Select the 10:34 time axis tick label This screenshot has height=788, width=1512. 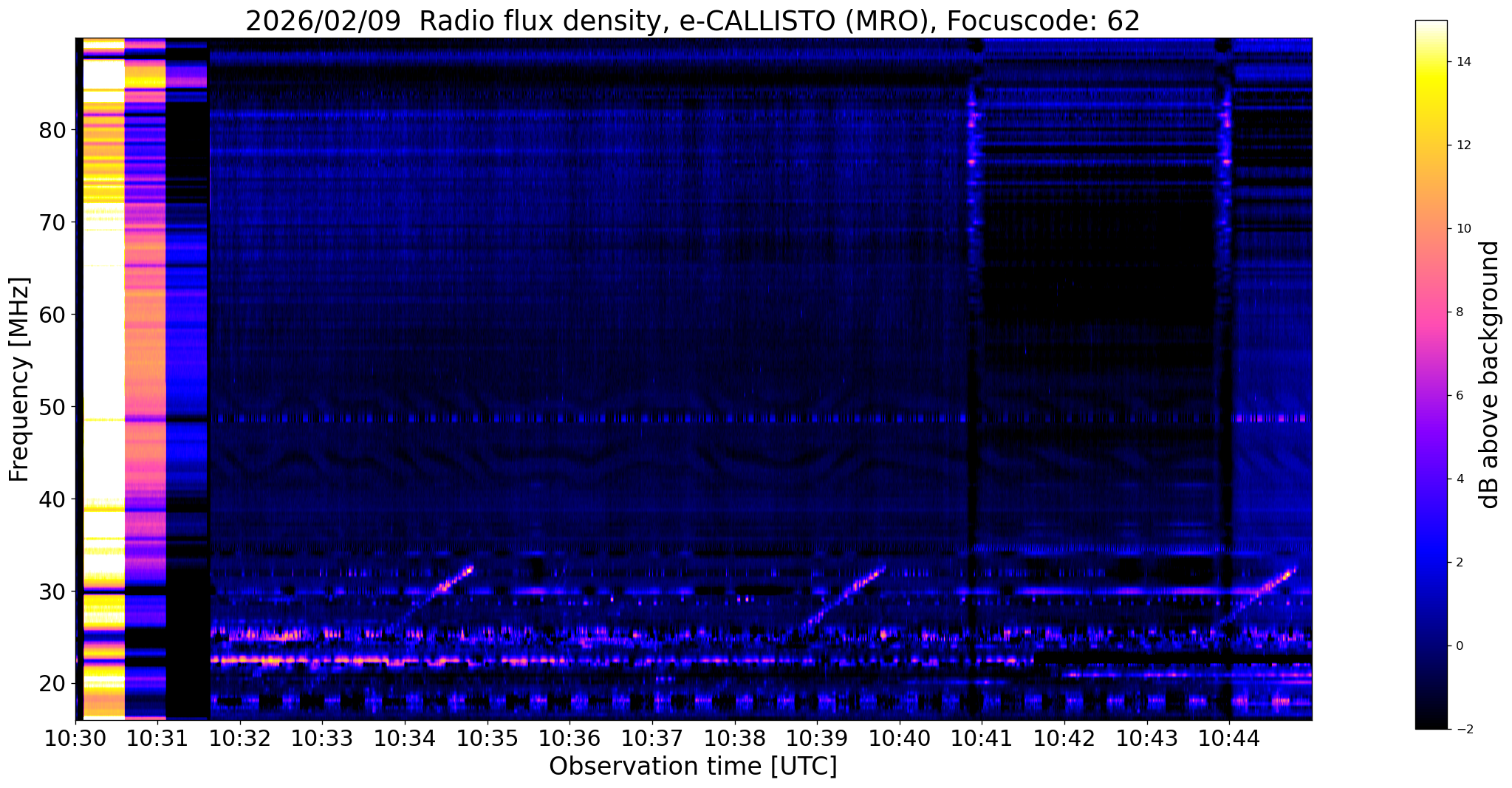406,738
